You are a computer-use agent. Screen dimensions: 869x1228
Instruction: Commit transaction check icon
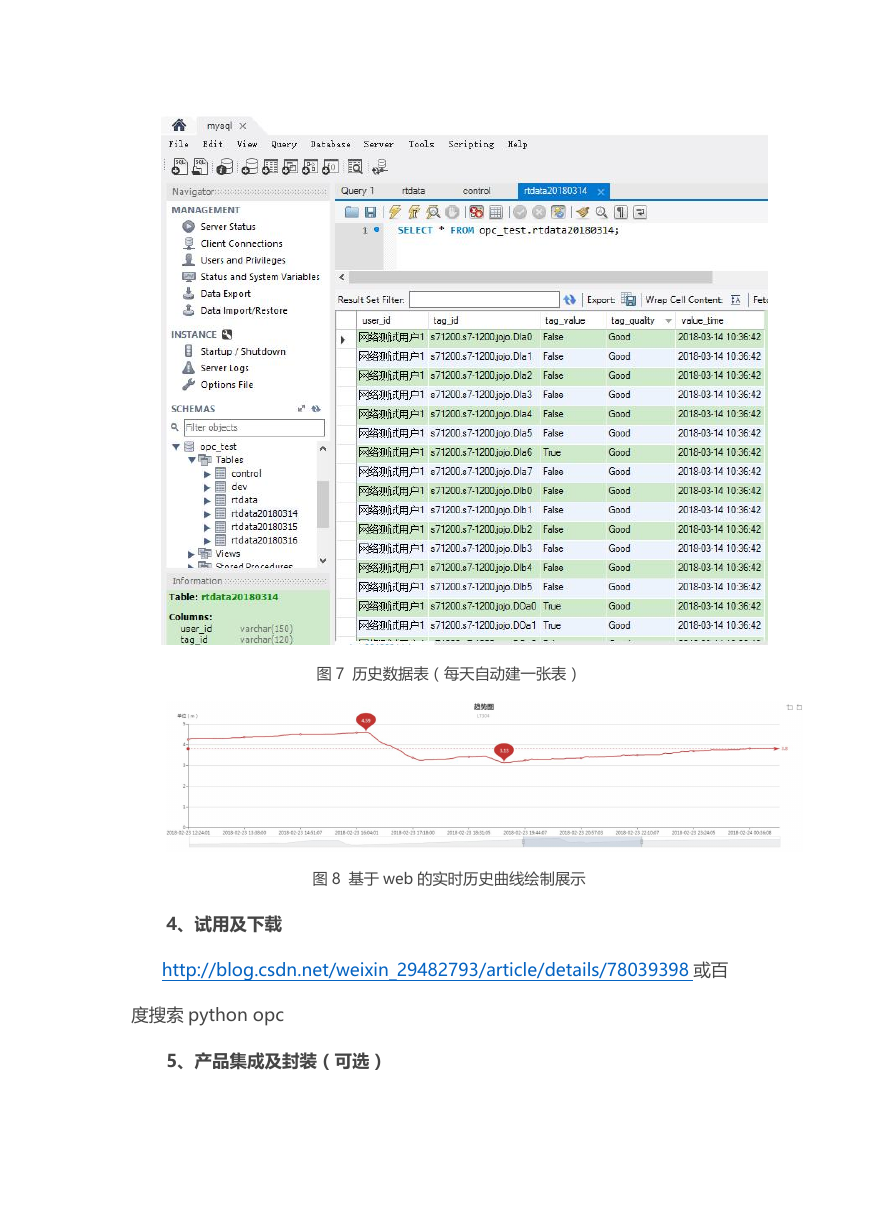520,213
